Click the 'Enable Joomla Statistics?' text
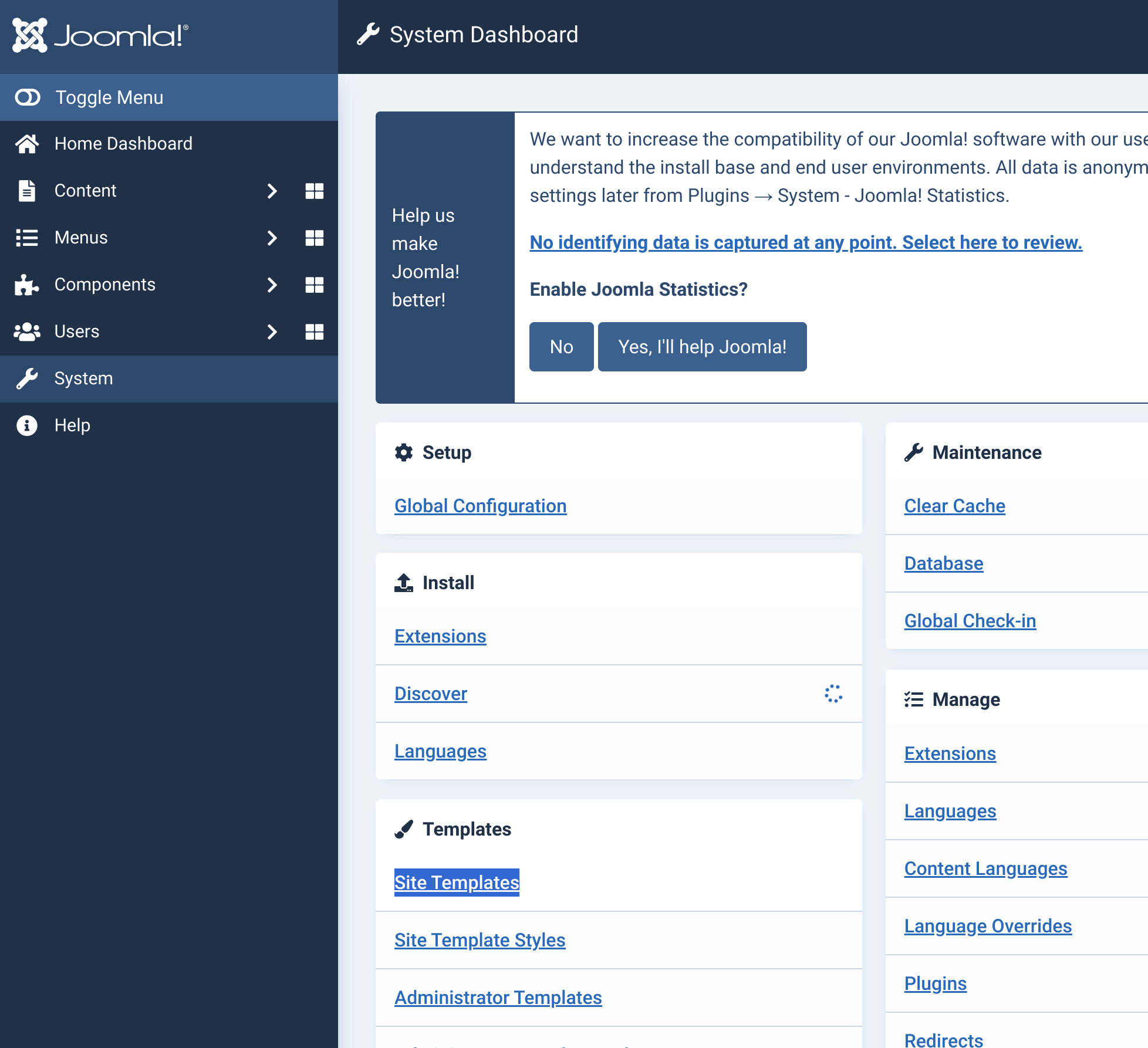The width and height of the screenshot is (1148, 1048). click(x=639, y=289)
